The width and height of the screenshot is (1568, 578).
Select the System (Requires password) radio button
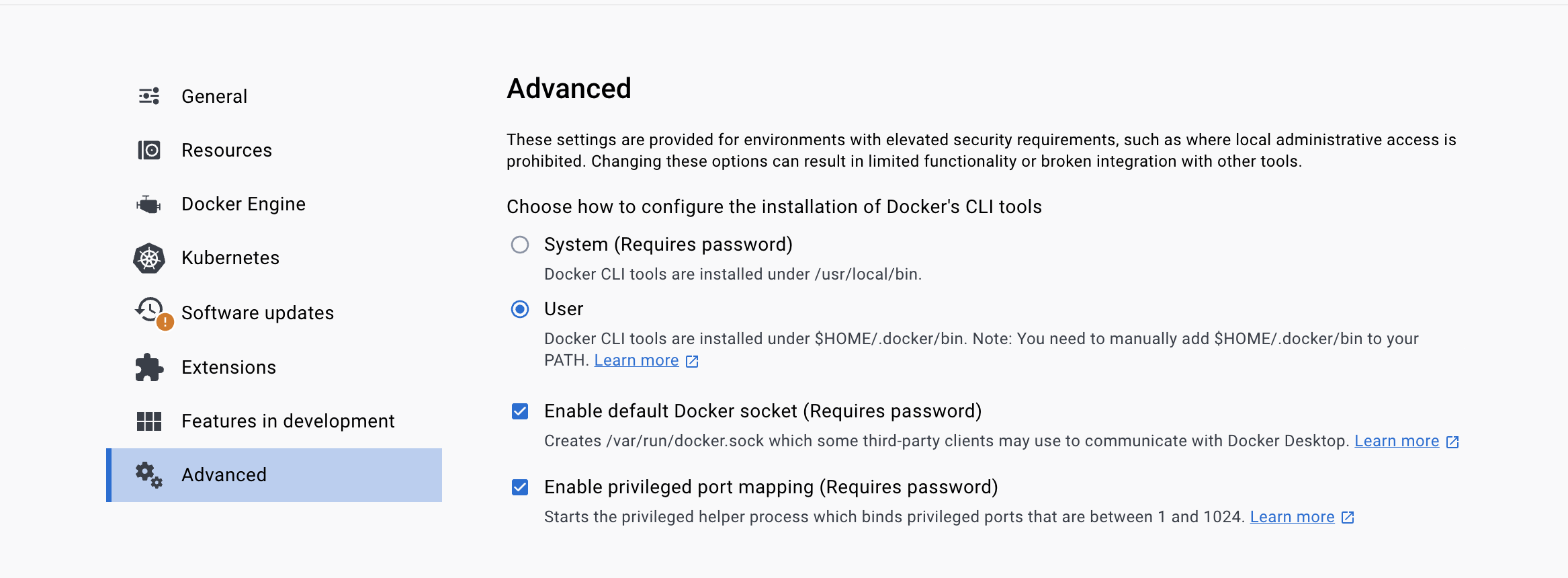(x=520, y=245)
